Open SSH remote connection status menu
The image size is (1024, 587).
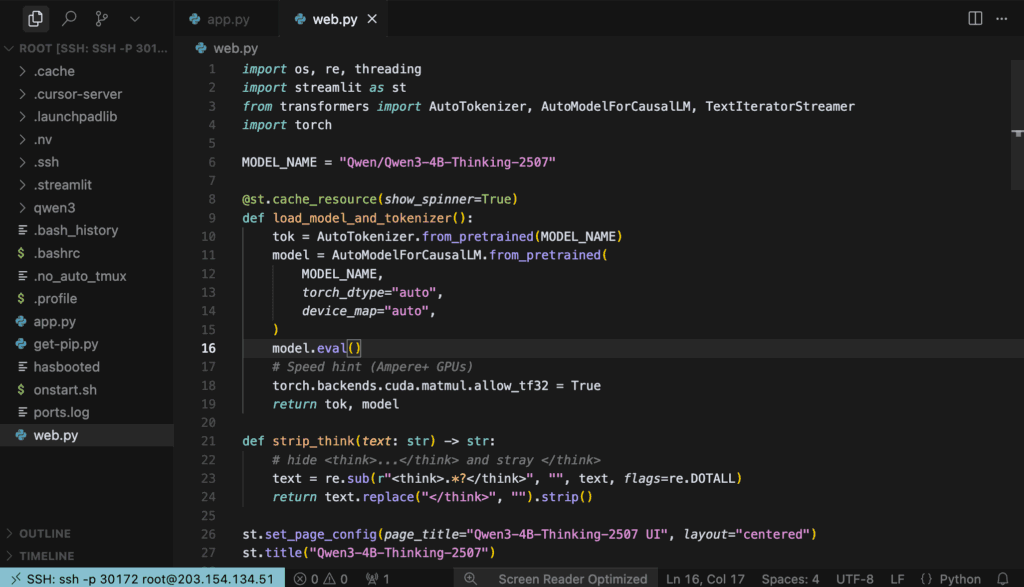pyautogui.click(x=142, y=579)
